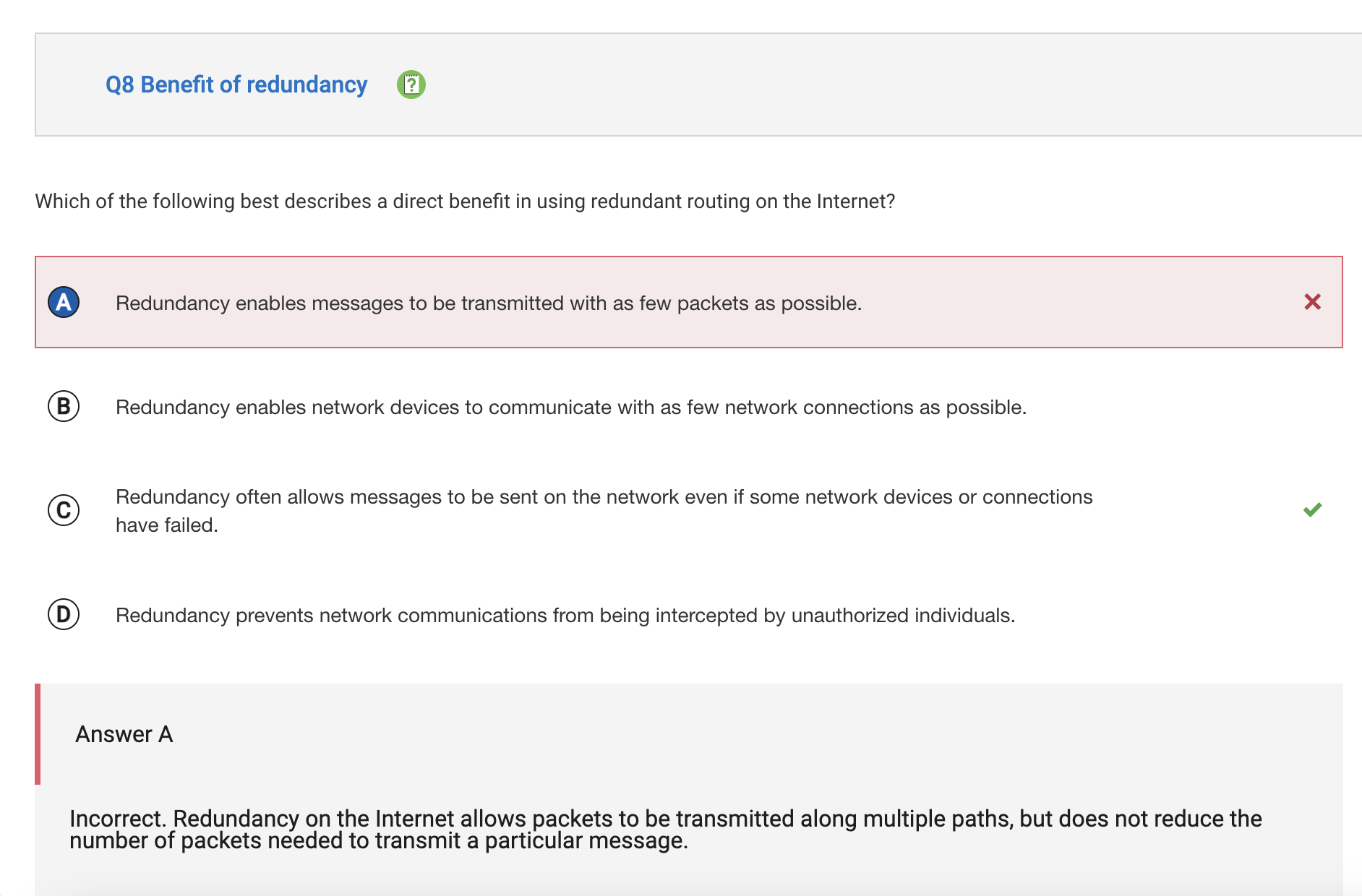
Task: Click the redundant routing question prompt
Action: point(465,201)
